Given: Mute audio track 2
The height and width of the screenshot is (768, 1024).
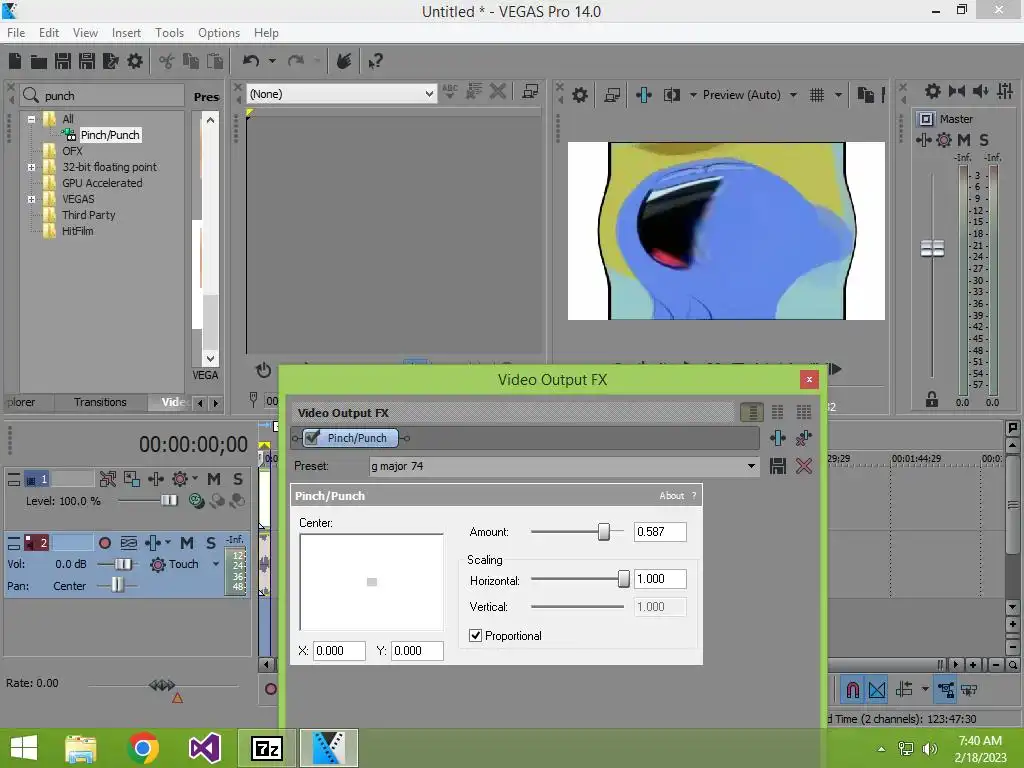Looking at the screenshot, I should [187, 543].
